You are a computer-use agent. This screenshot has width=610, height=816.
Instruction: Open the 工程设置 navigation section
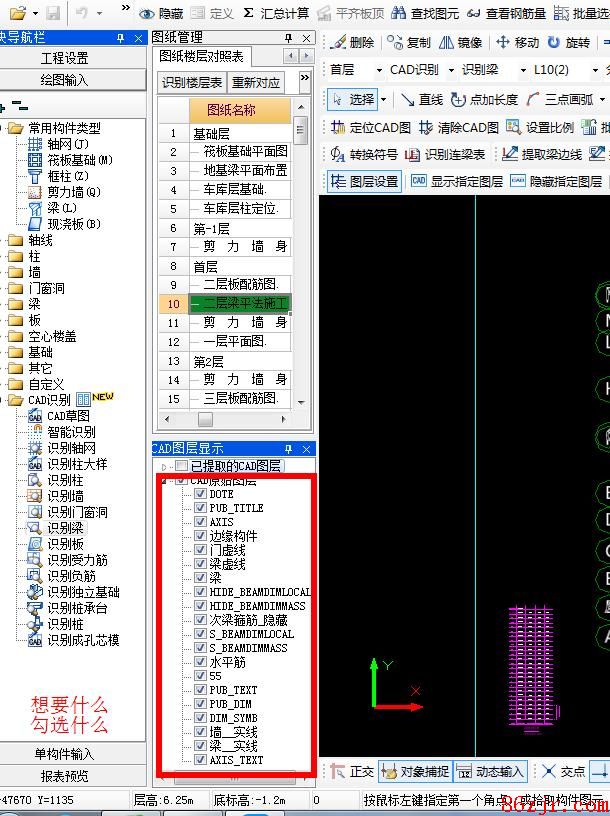(64, 59)
